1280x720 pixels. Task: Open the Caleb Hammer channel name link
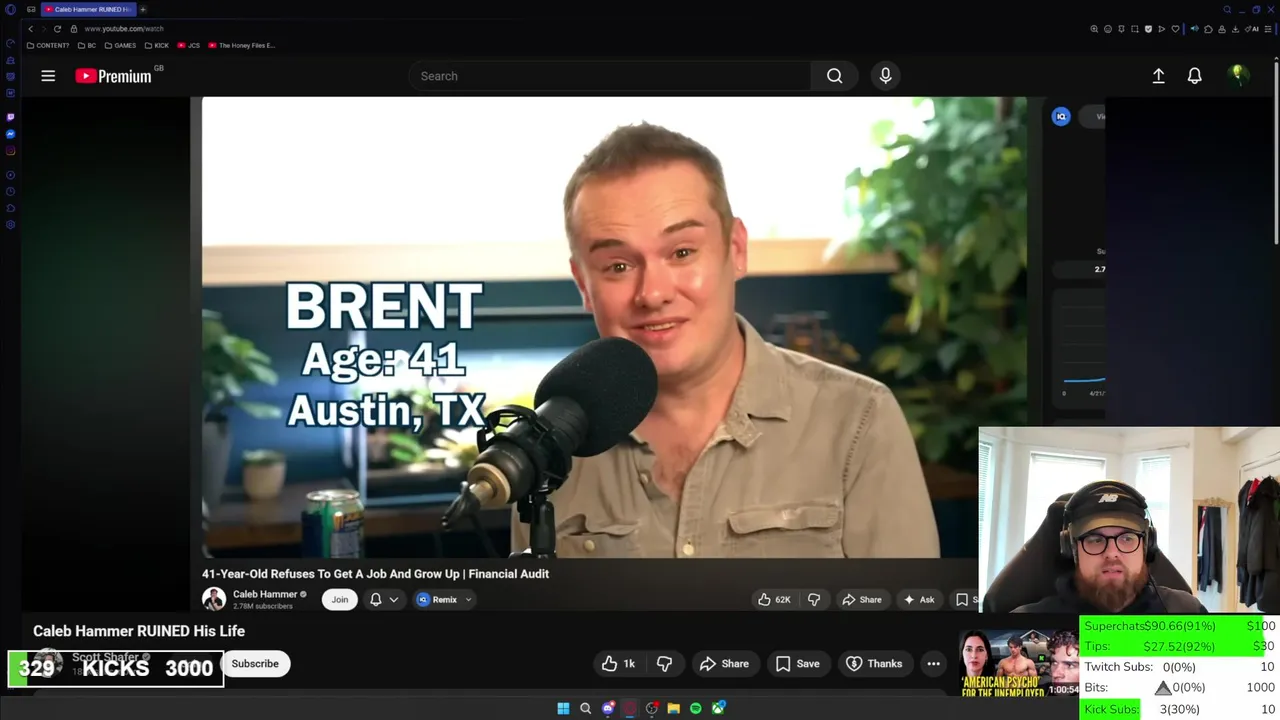[x=265, y=594]
